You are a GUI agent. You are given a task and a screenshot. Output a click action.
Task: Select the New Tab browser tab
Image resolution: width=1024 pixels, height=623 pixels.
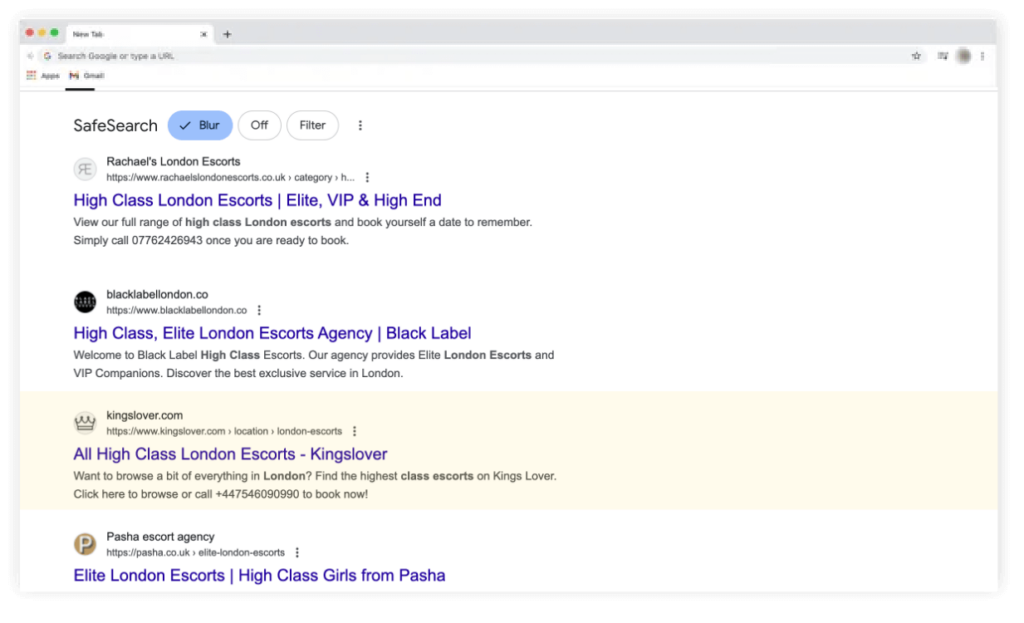pos(139,34)
